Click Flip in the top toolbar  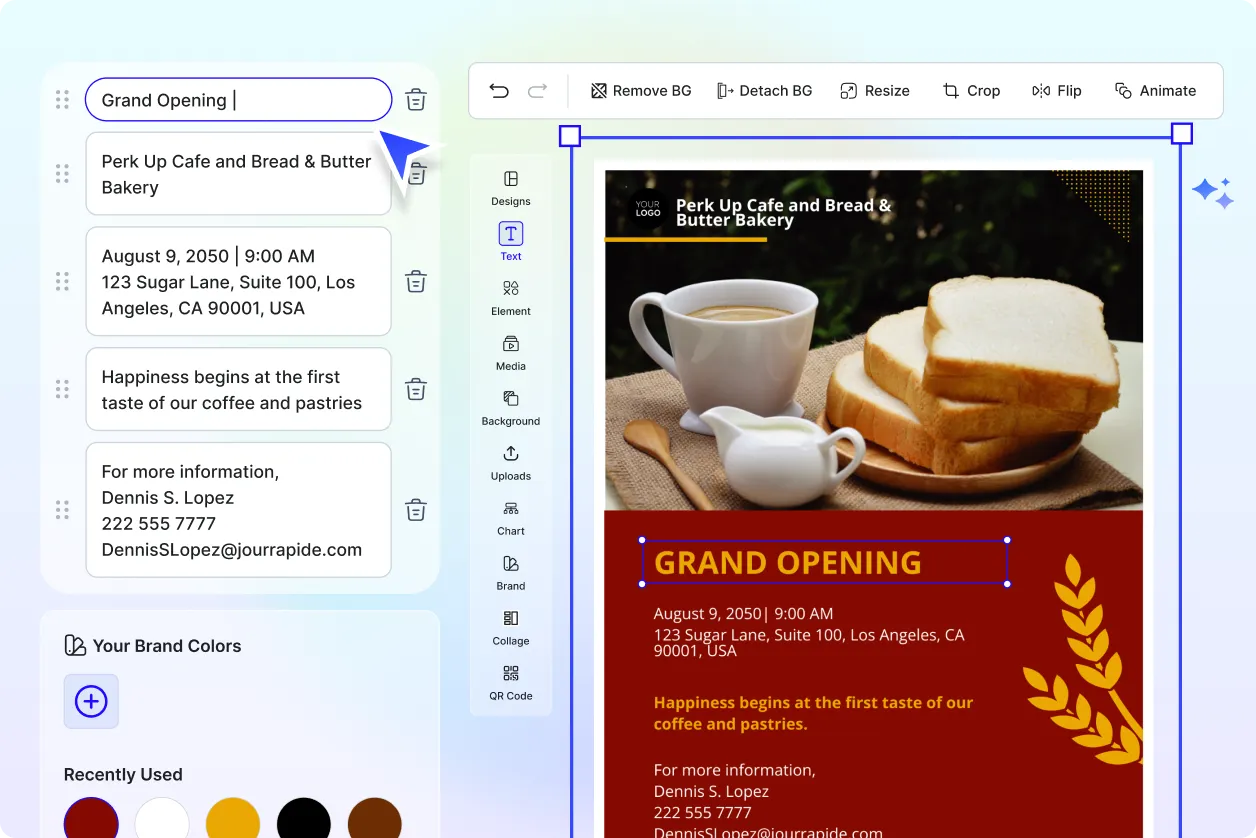pyautogui.click(x=1057, y=90)
